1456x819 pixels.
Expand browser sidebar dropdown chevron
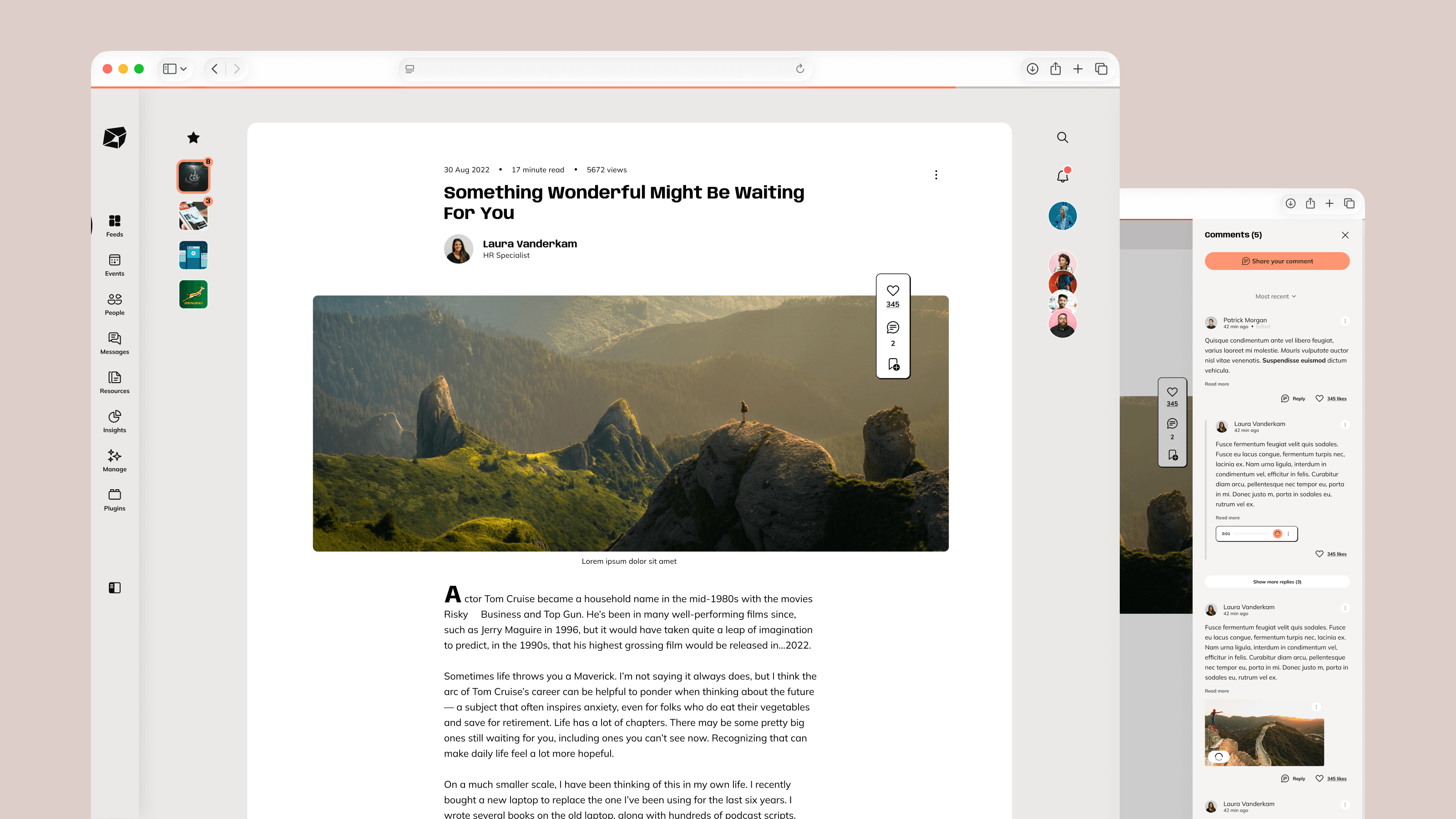[184, 69]
